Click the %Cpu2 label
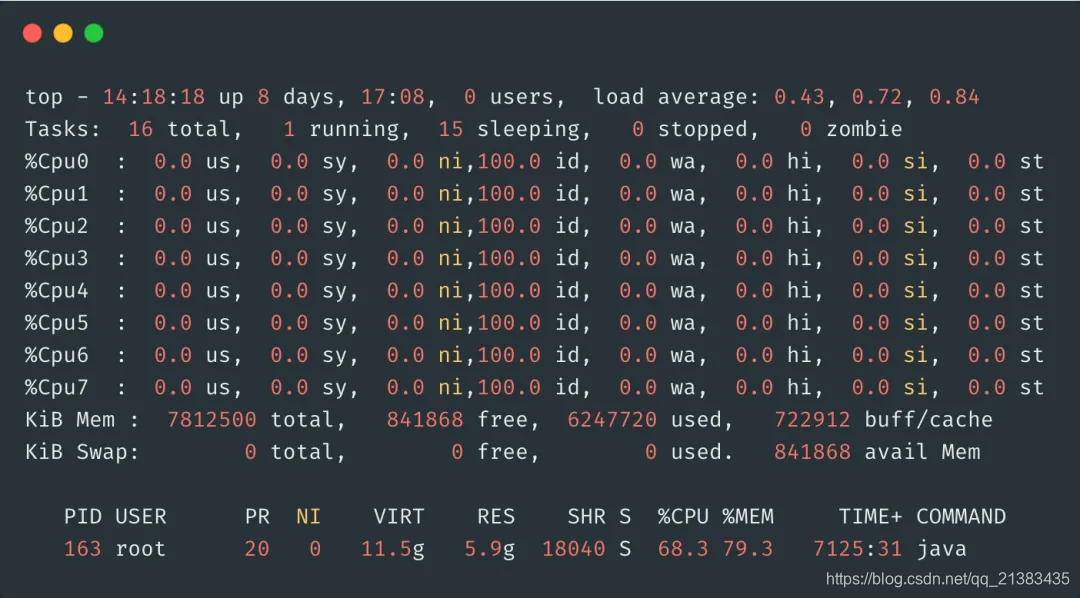The height and width of the screenshot is (598, 1080). coord(57,226)
